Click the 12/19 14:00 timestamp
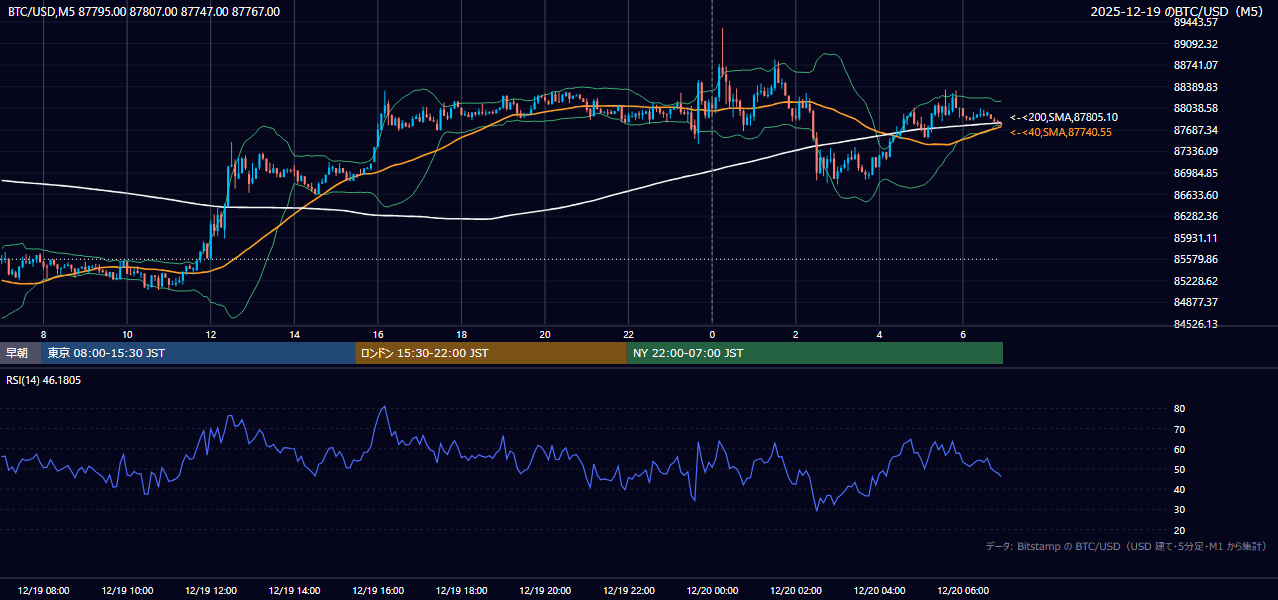The width and height of the screenshot is (1278, 600). (294, 591)
